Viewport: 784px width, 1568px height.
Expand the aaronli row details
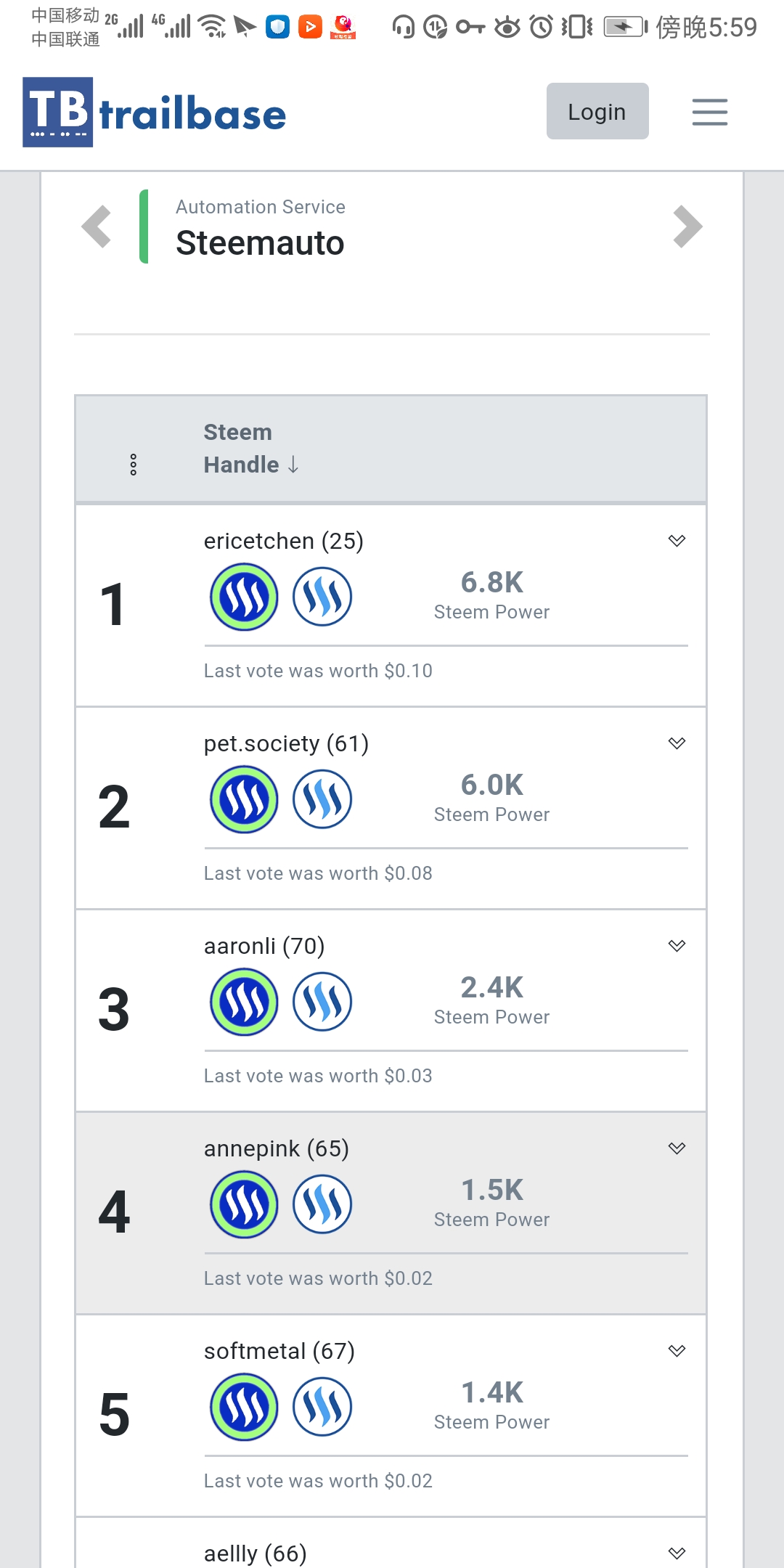(x=677, y=946)
